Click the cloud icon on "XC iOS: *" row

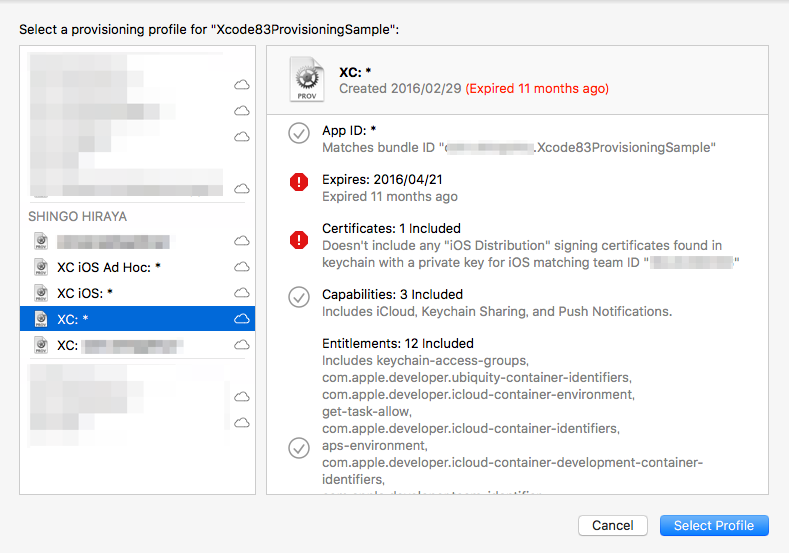tap(242, 292)
